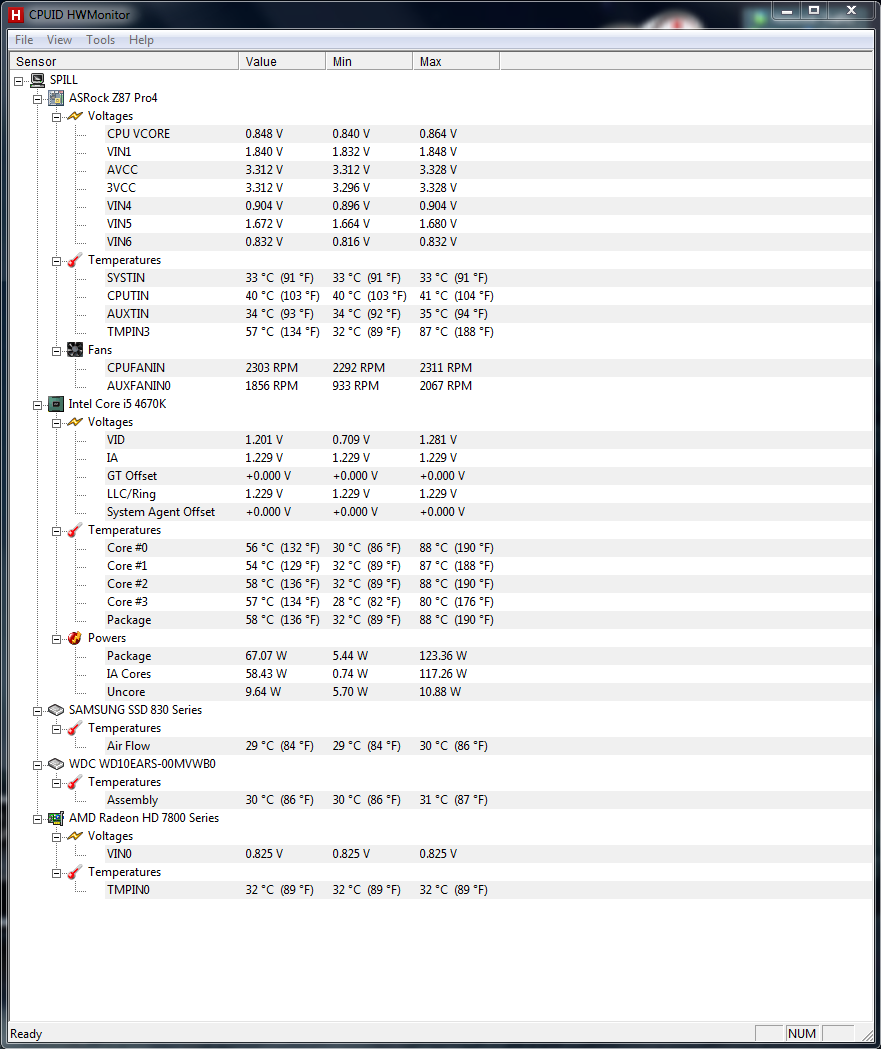The height and width of the screenshot is (1049, 881).
Task: Select the VIN1 voltage row
Action: point(488,152)
